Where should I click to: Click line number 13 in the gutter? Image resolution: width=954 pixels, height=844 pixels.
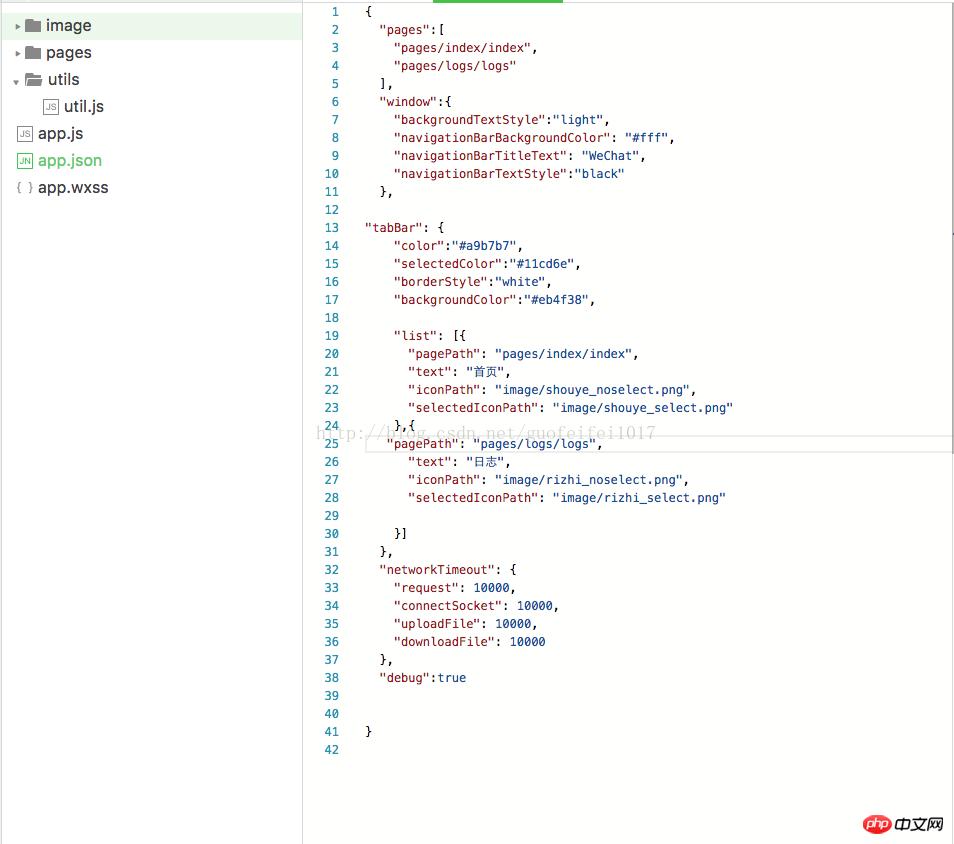click(x=331, y=228)
